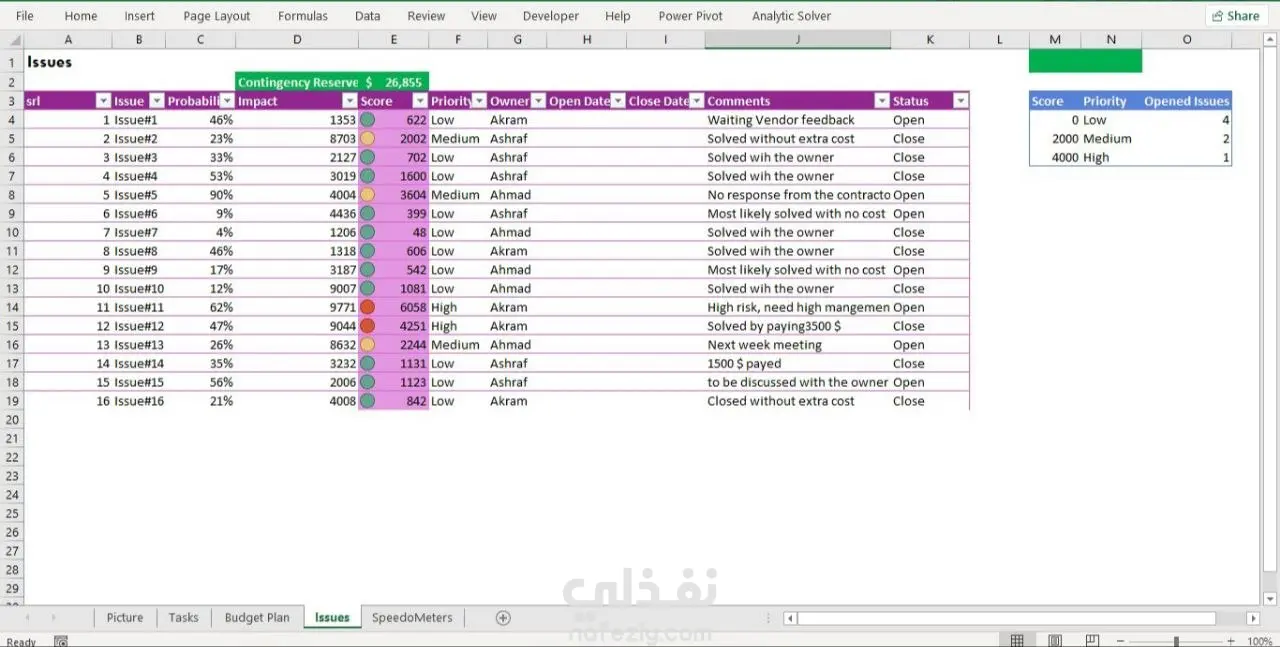Open the Formulas ribbon tab
1280x647 pixels.
(303, 16)
